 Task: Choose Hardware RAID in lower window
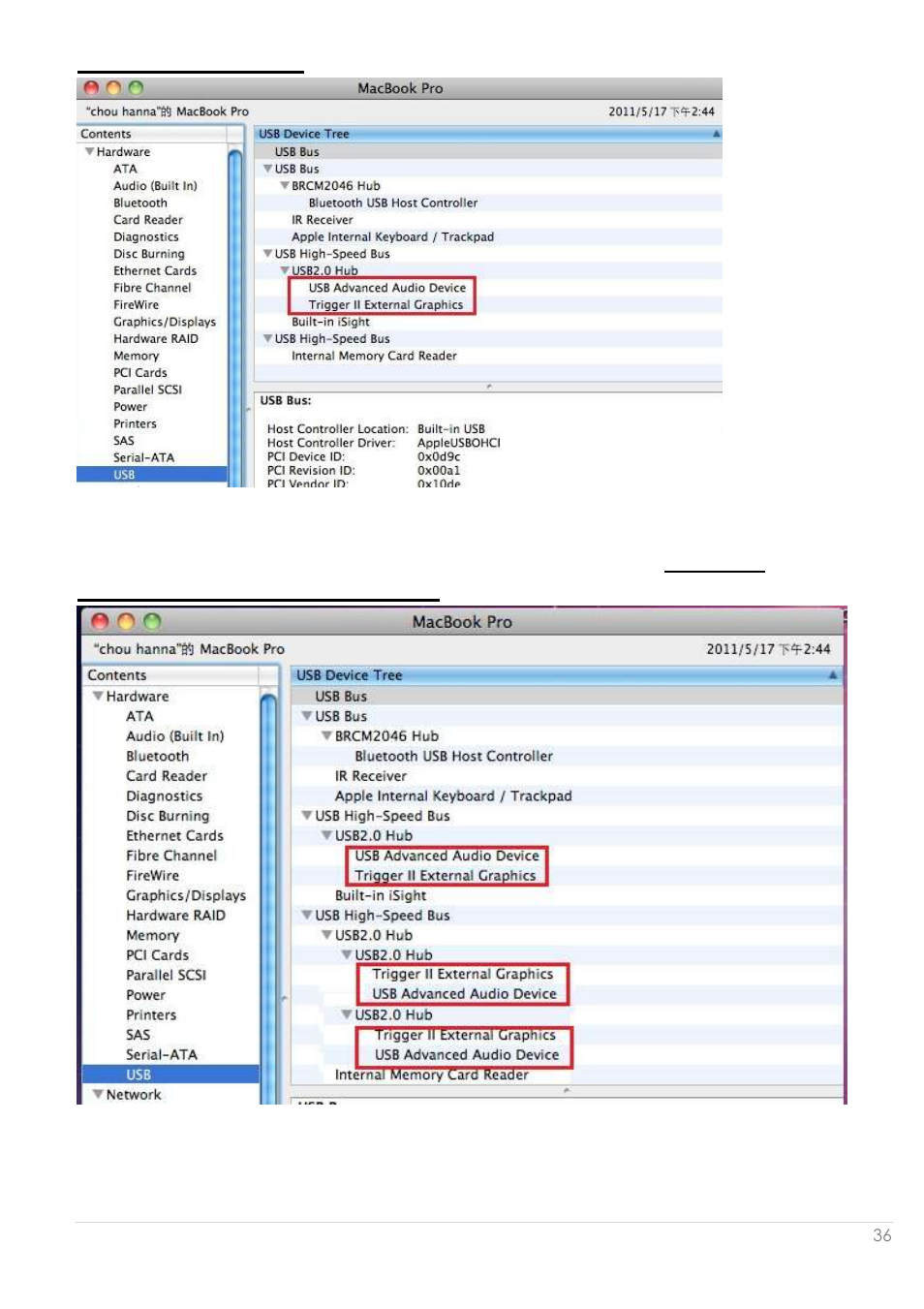pos(175,916)
